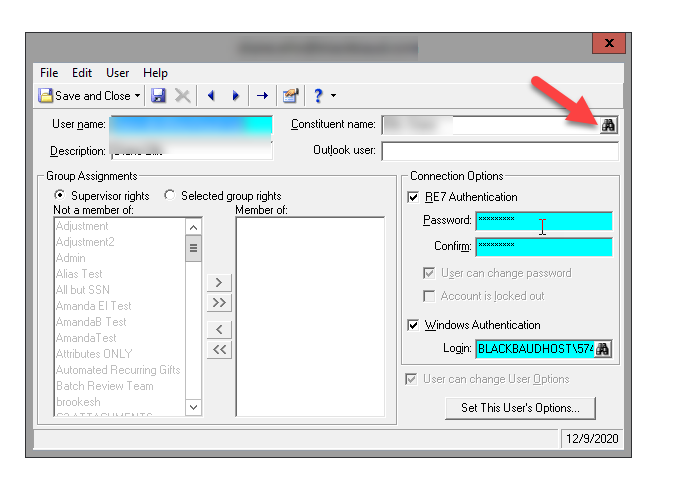Screen dimensions: 689x484
Task: Select the Batch Review Team group
Action: (105, 386)
